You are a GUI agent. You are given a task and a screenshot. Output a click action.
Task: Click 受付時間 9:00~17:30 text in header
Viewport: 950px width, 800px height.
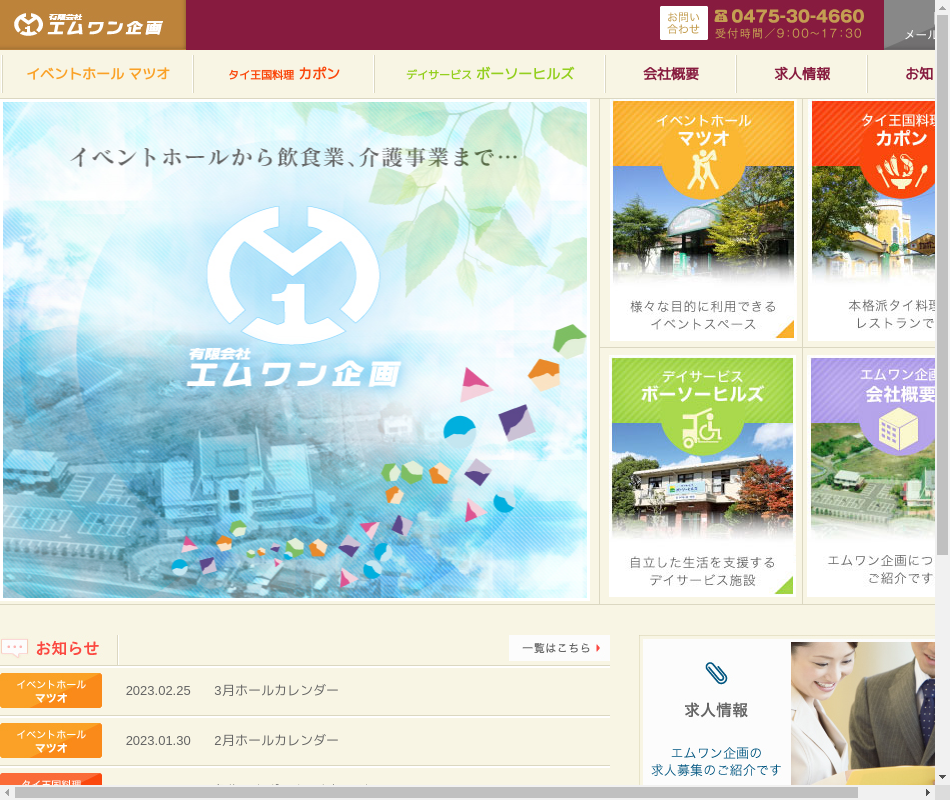[x=788, y=34]
